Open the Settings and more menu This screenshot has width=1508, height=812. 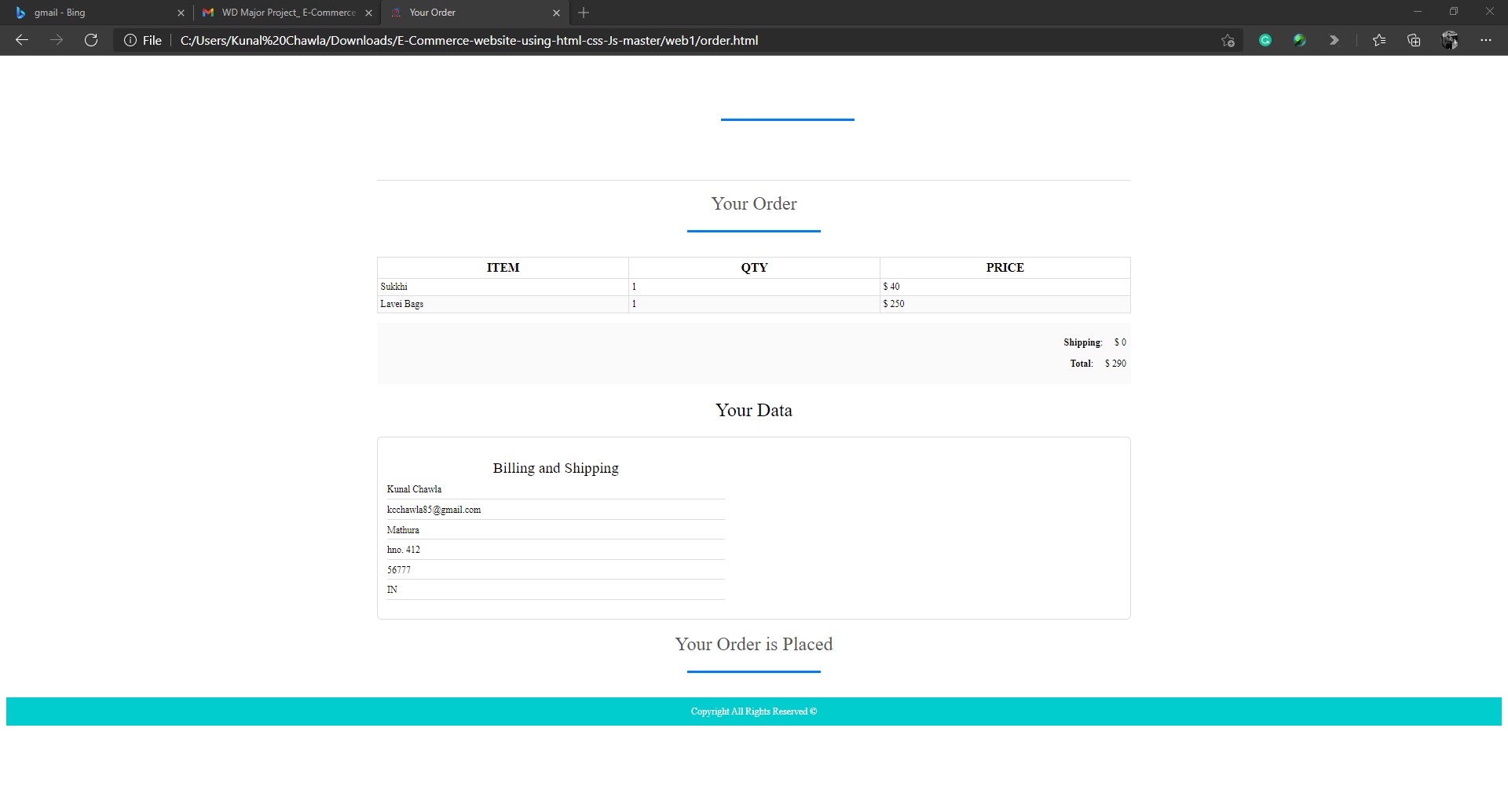pyautogui.click(x=1486, y=40)
